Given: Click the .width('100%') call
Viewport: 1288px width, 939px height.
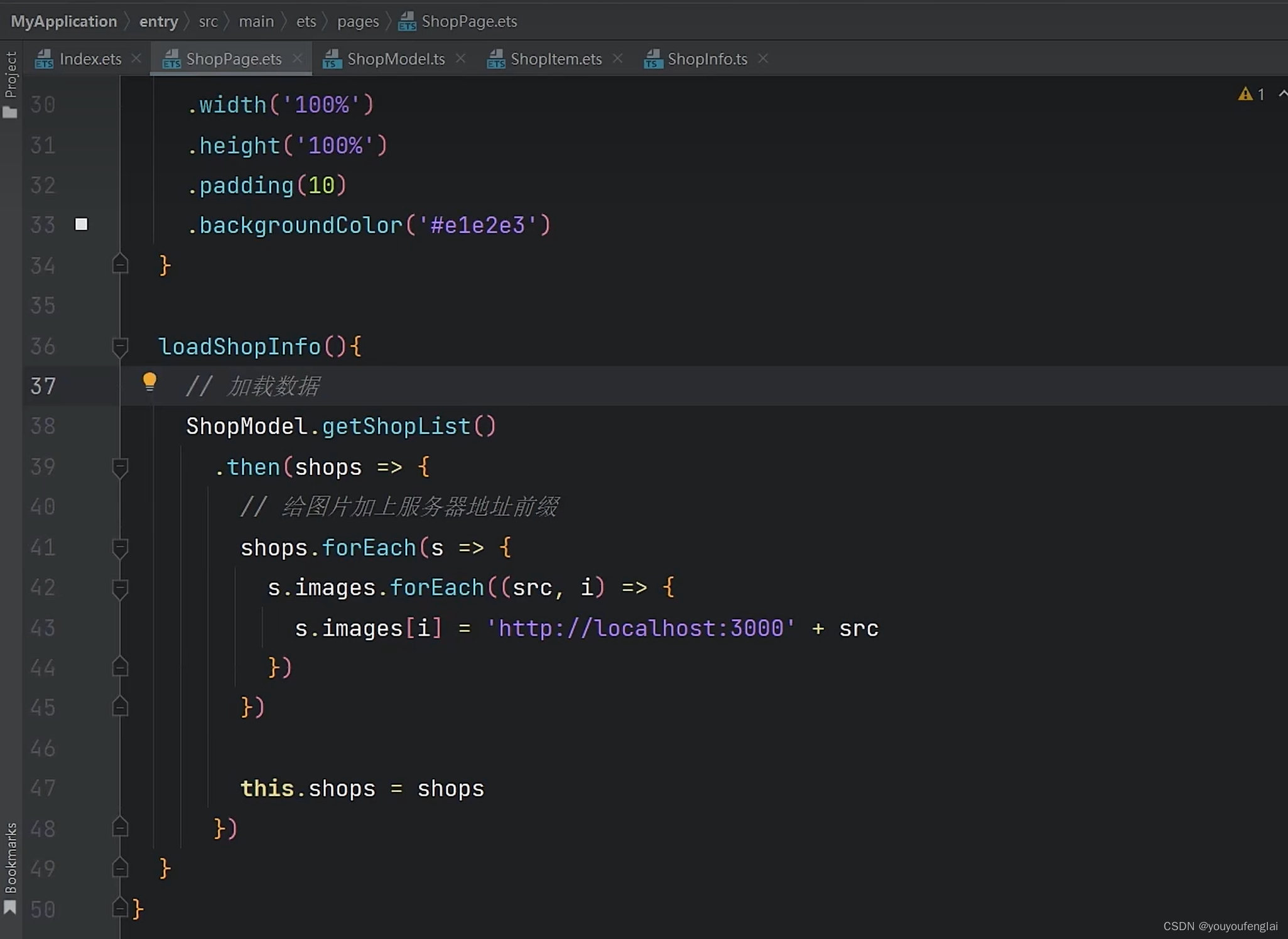Looking at the screenshot, I should point(280,105).
